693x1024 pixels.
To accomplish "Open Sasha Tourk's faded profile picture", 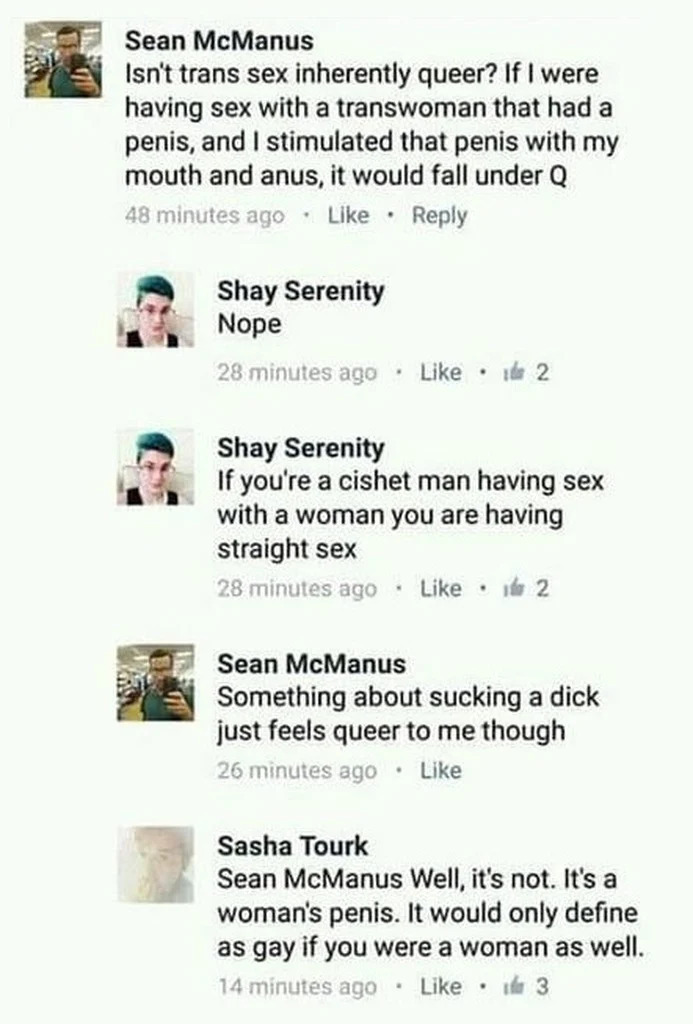I will point(155,865).
